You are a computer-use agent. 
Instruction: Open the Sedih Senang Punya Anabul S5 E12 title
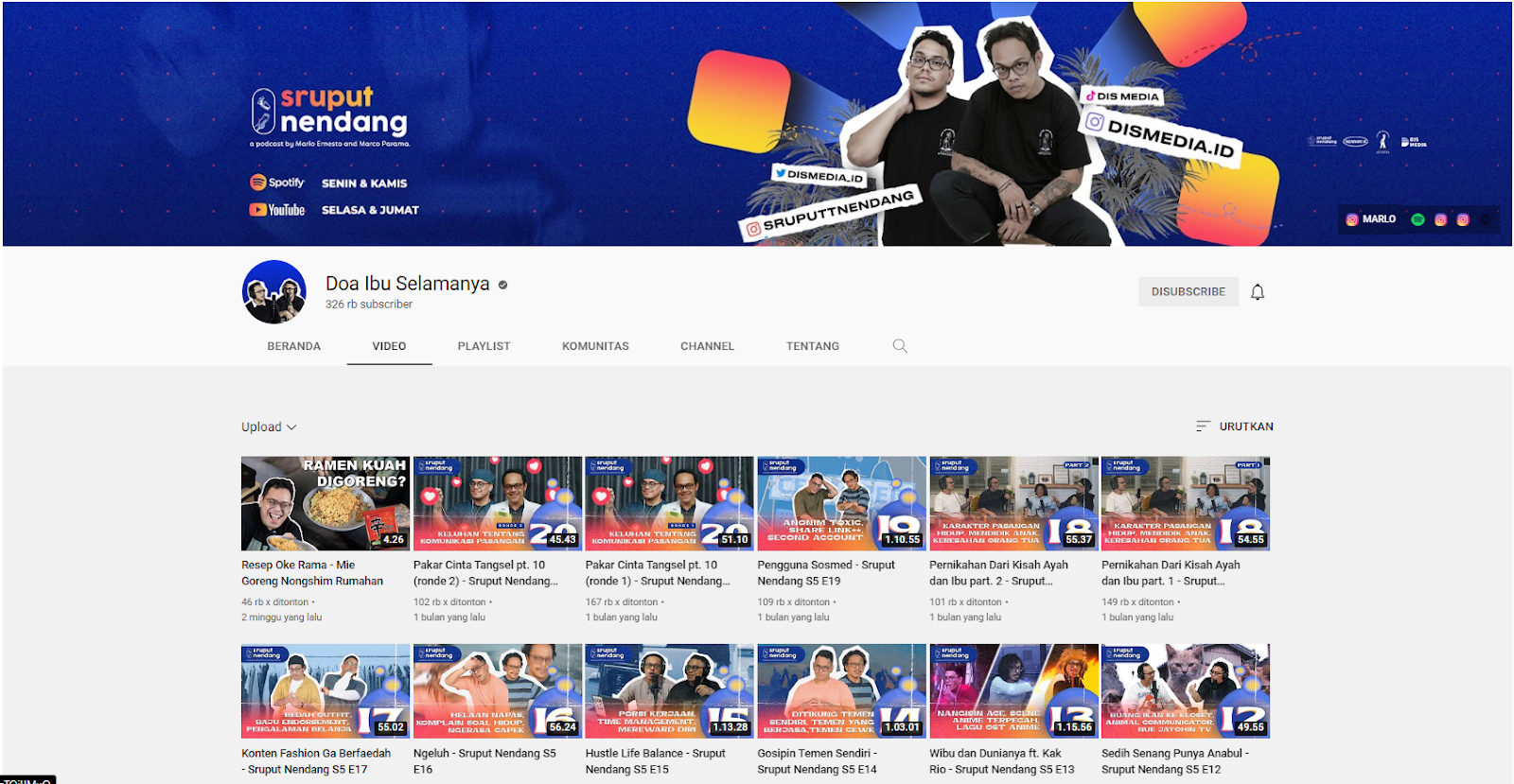coord(1175,761)
